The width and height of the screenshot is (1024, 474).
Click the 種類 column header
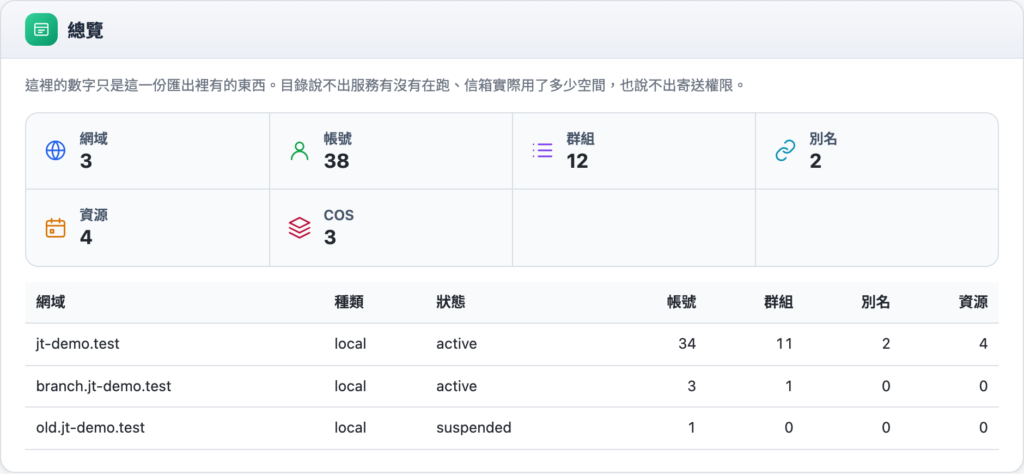349,302
